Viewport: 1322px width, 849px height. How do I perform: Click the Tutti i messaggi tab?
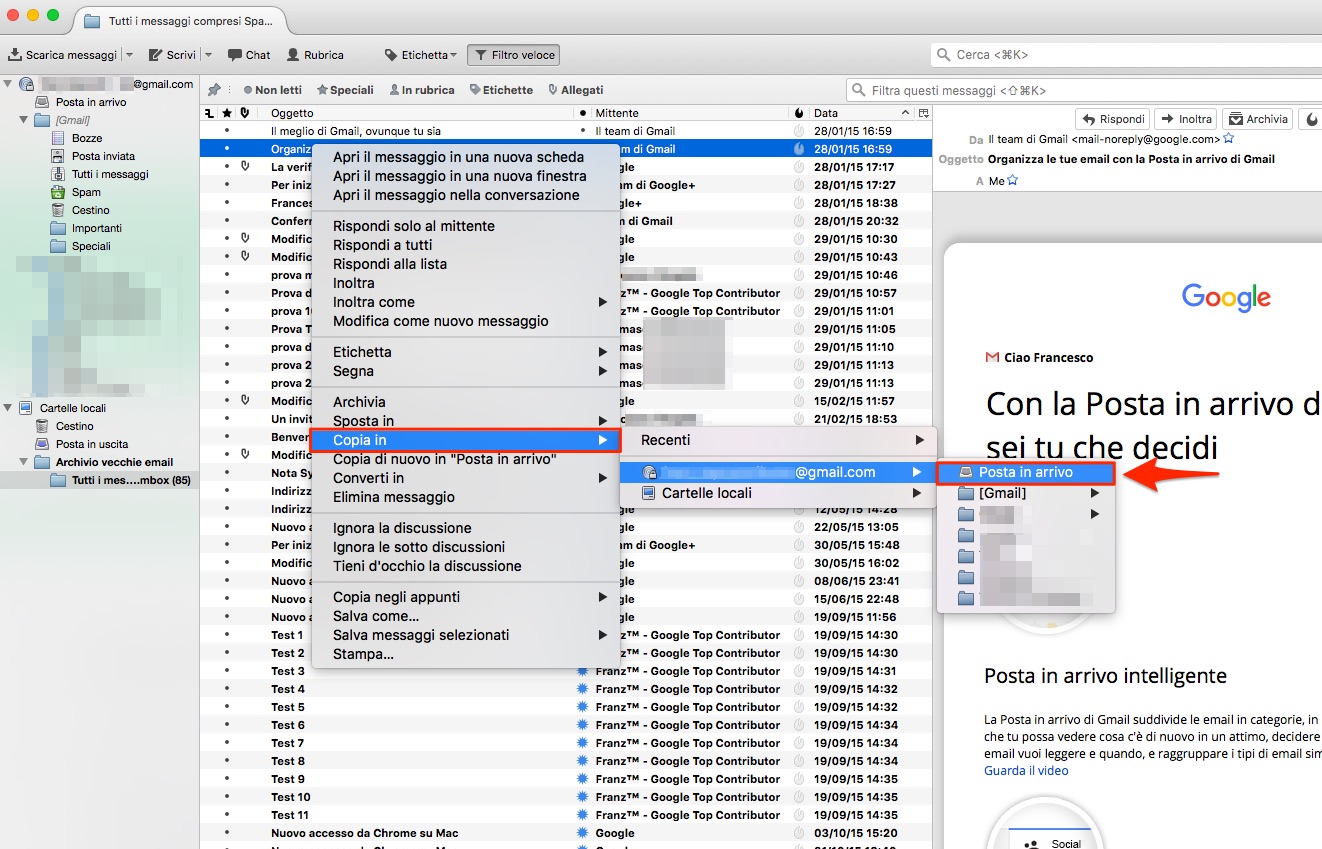click(178, 20)
